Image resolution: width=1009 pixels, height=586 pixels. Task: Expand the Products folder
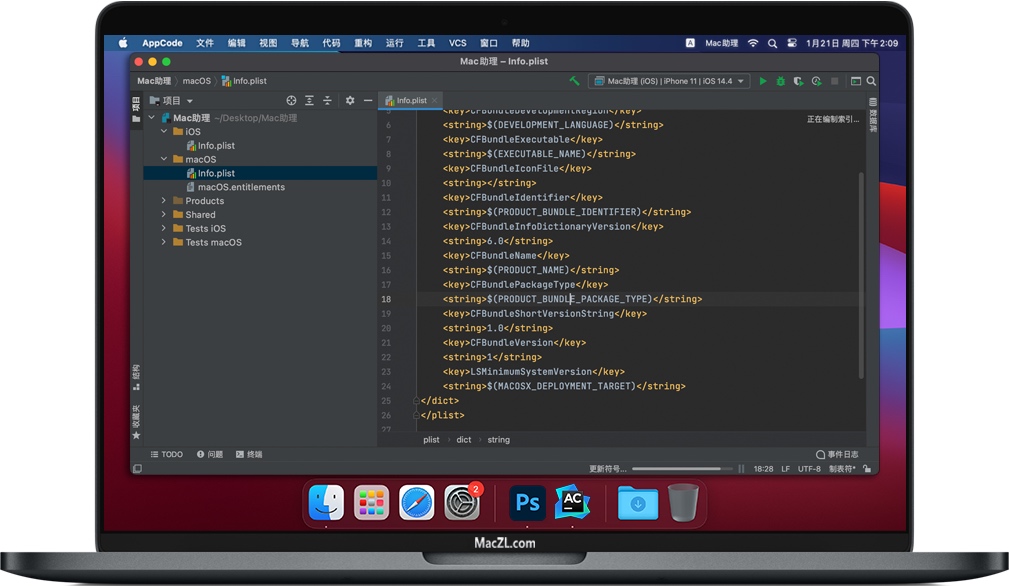(164, 200)
